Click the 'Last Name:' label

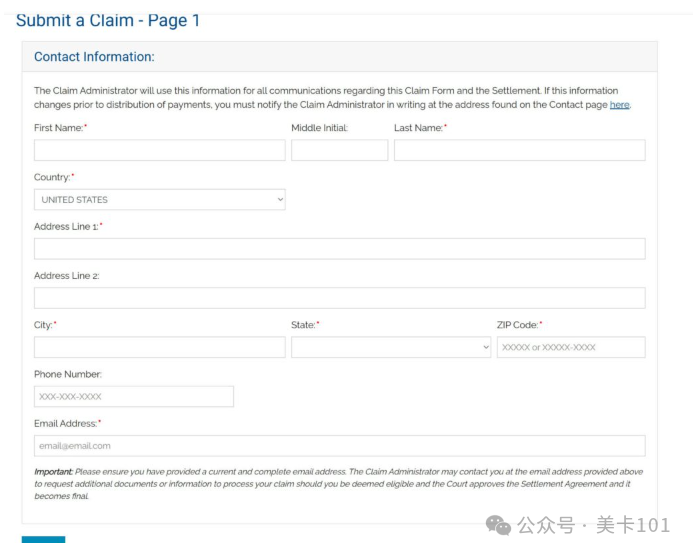pos(420,128)
